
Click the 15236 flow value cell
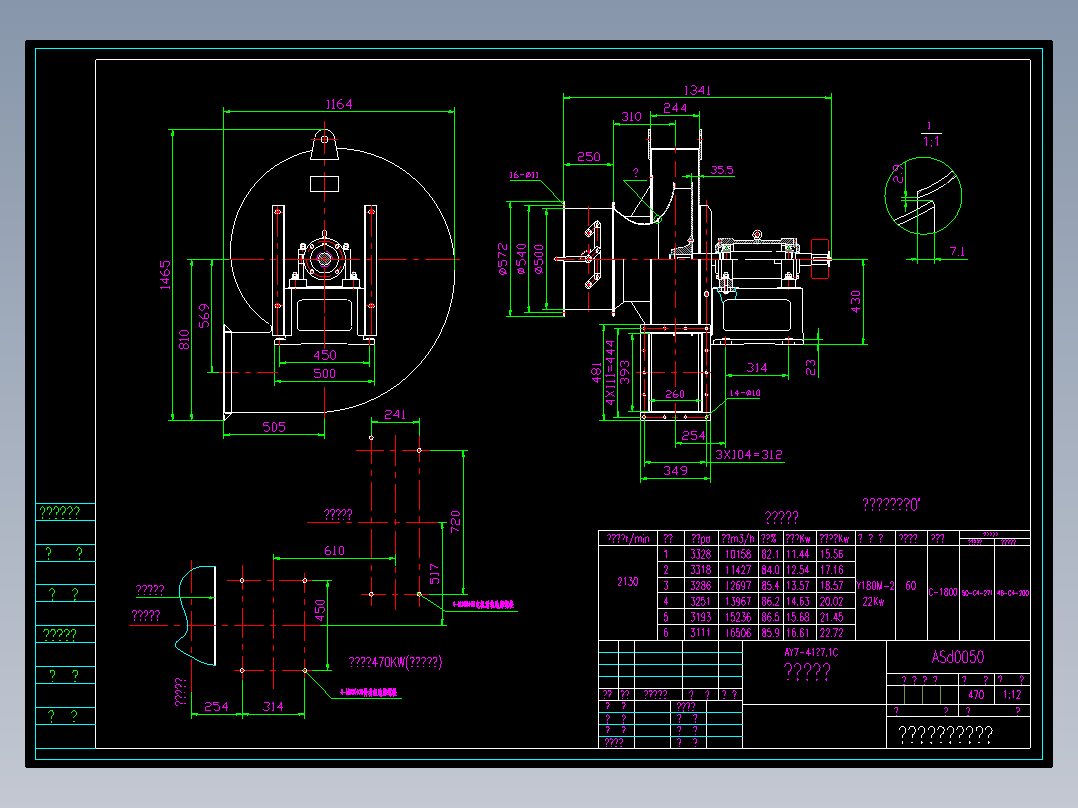point(738,618)
